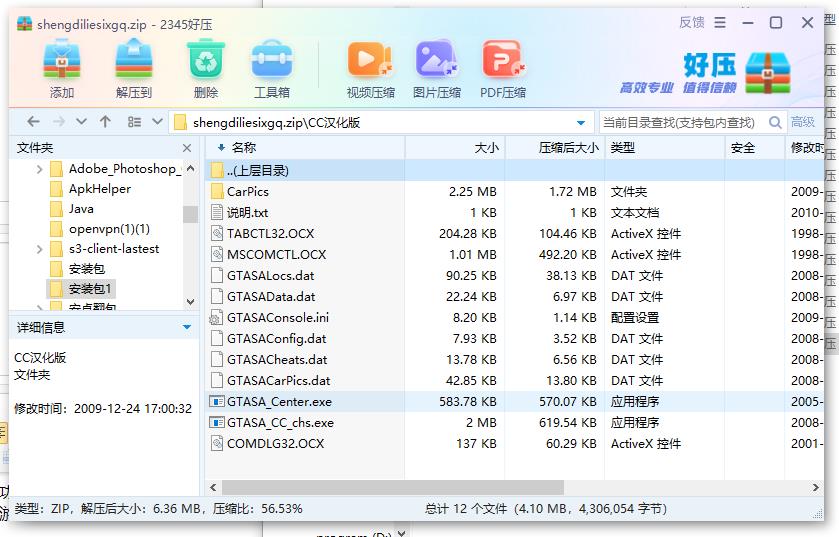Screen dimensions: 839x537
Task: Open the hamburger menu in title bar
Action: 720,22
